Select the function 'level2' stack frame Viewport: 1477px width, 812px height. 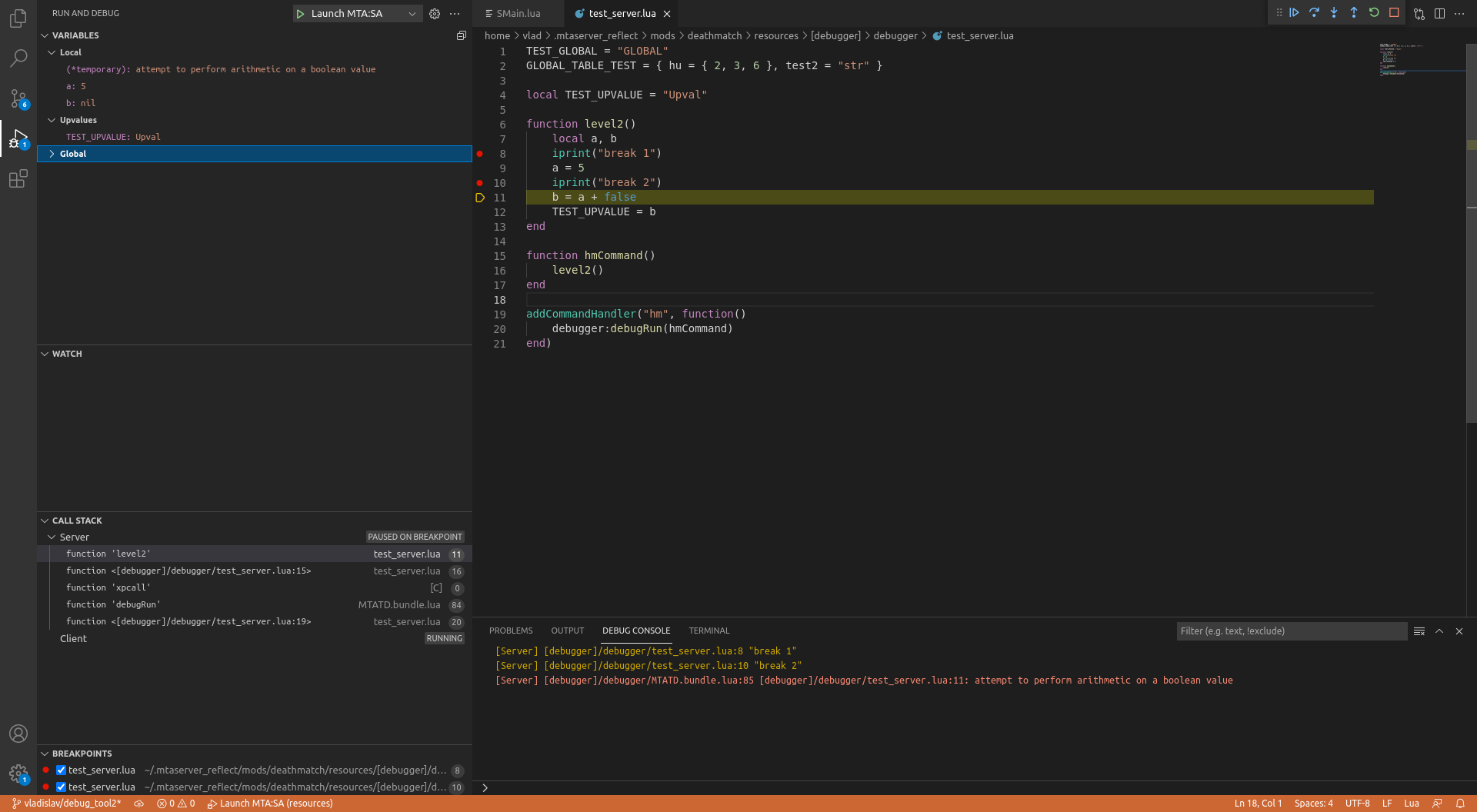(255, 554)
